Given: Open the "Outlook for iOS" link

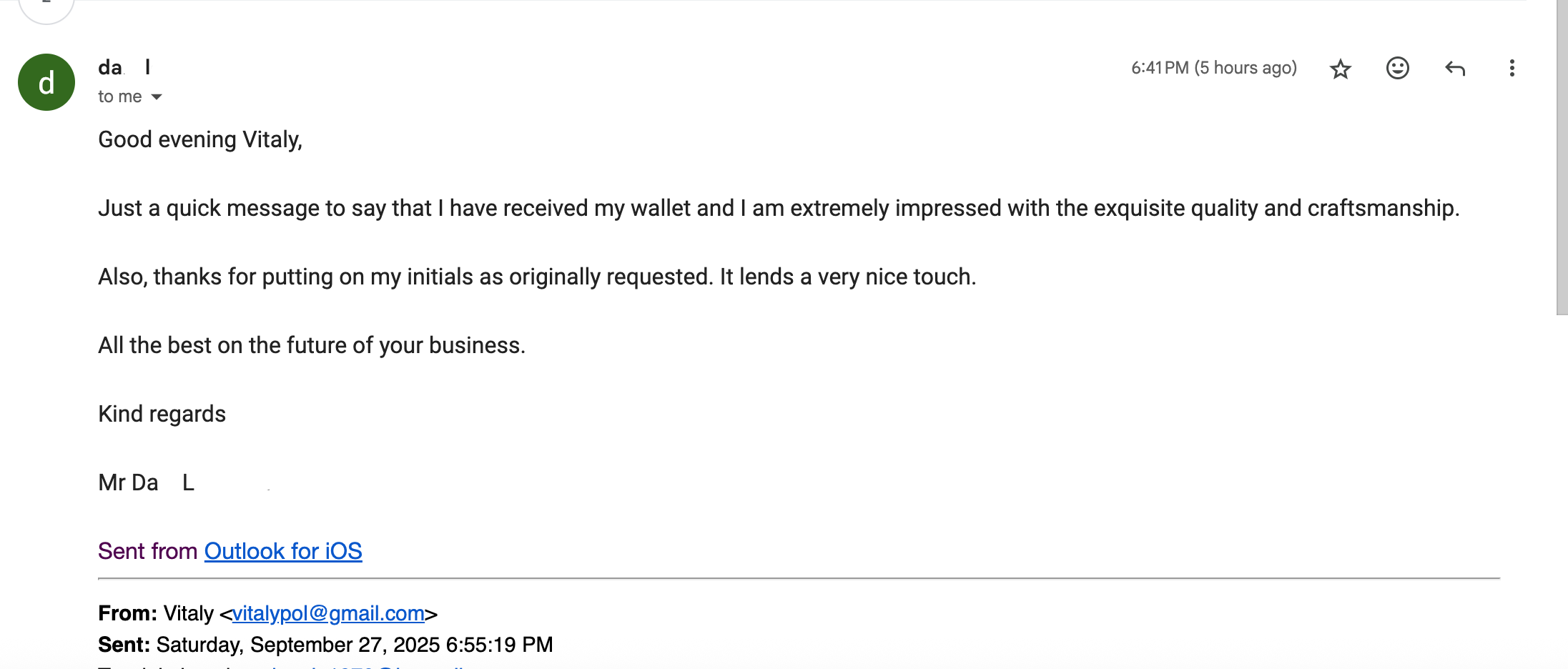Looking at the screenshot, I should (x=283, y=551).
